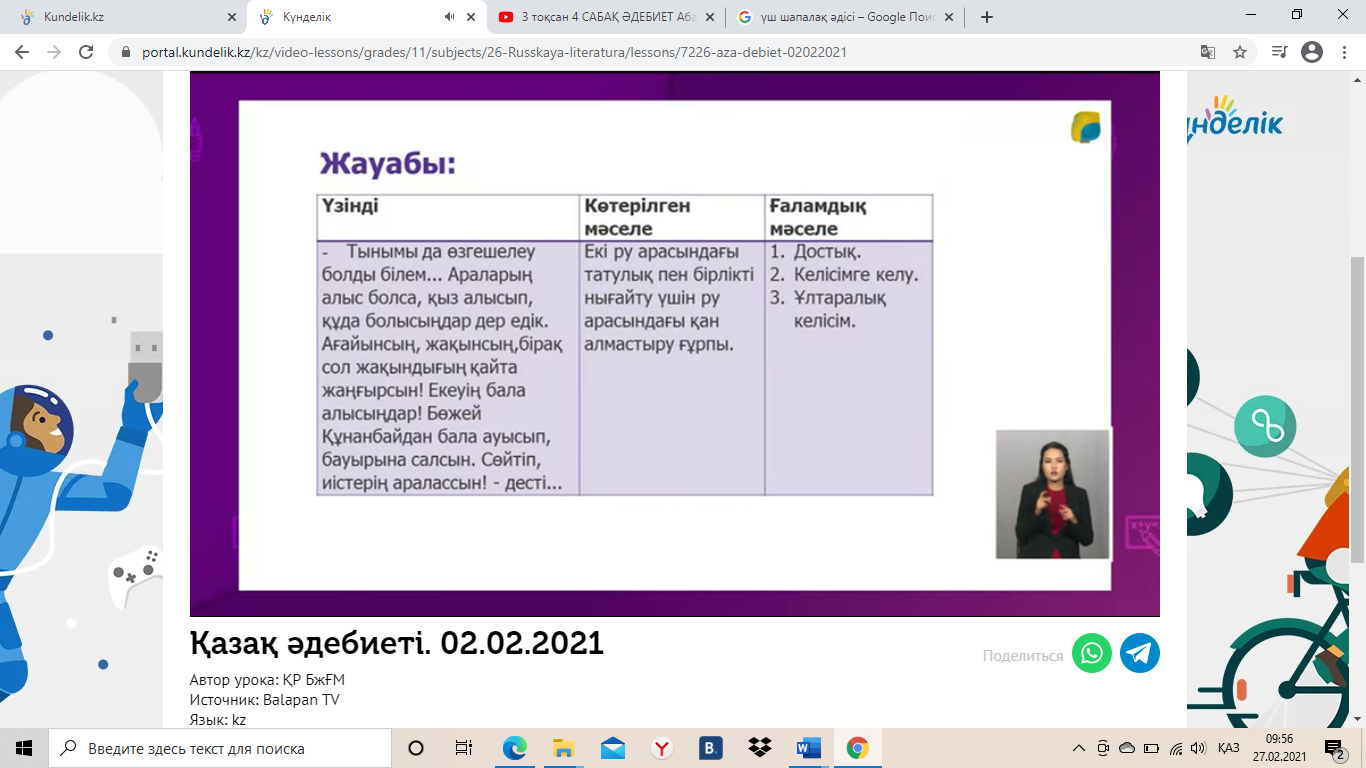Open the Google Translate page icon
1366x768 pixels.
[1208, 52]
